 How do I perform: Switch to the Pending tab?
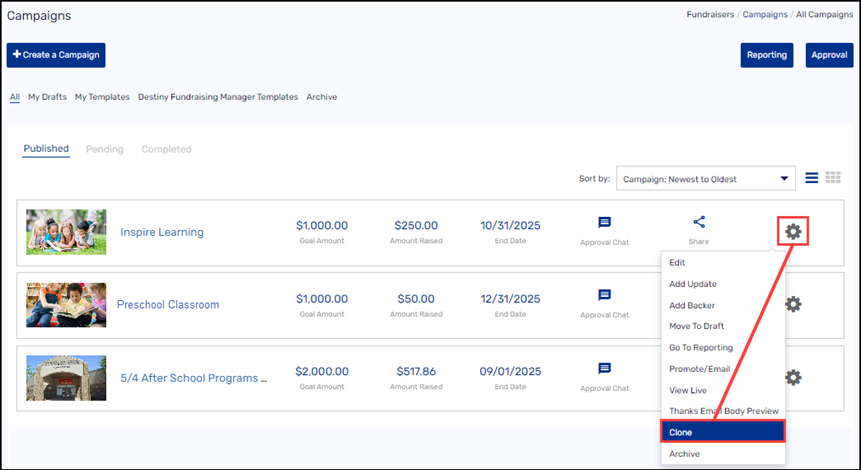(x=104, y=149)
